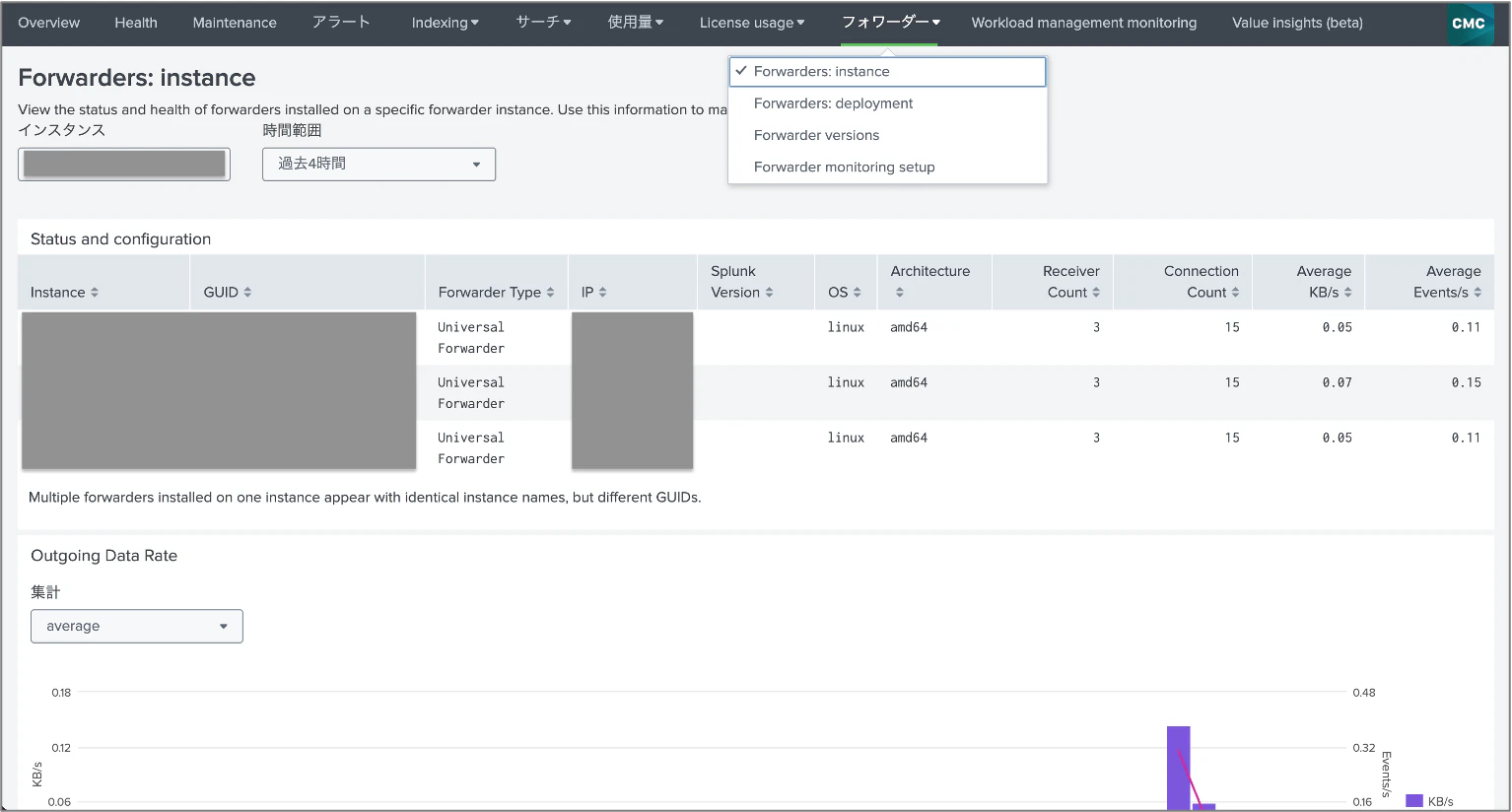Go to the Health tab

click(136, 23)
